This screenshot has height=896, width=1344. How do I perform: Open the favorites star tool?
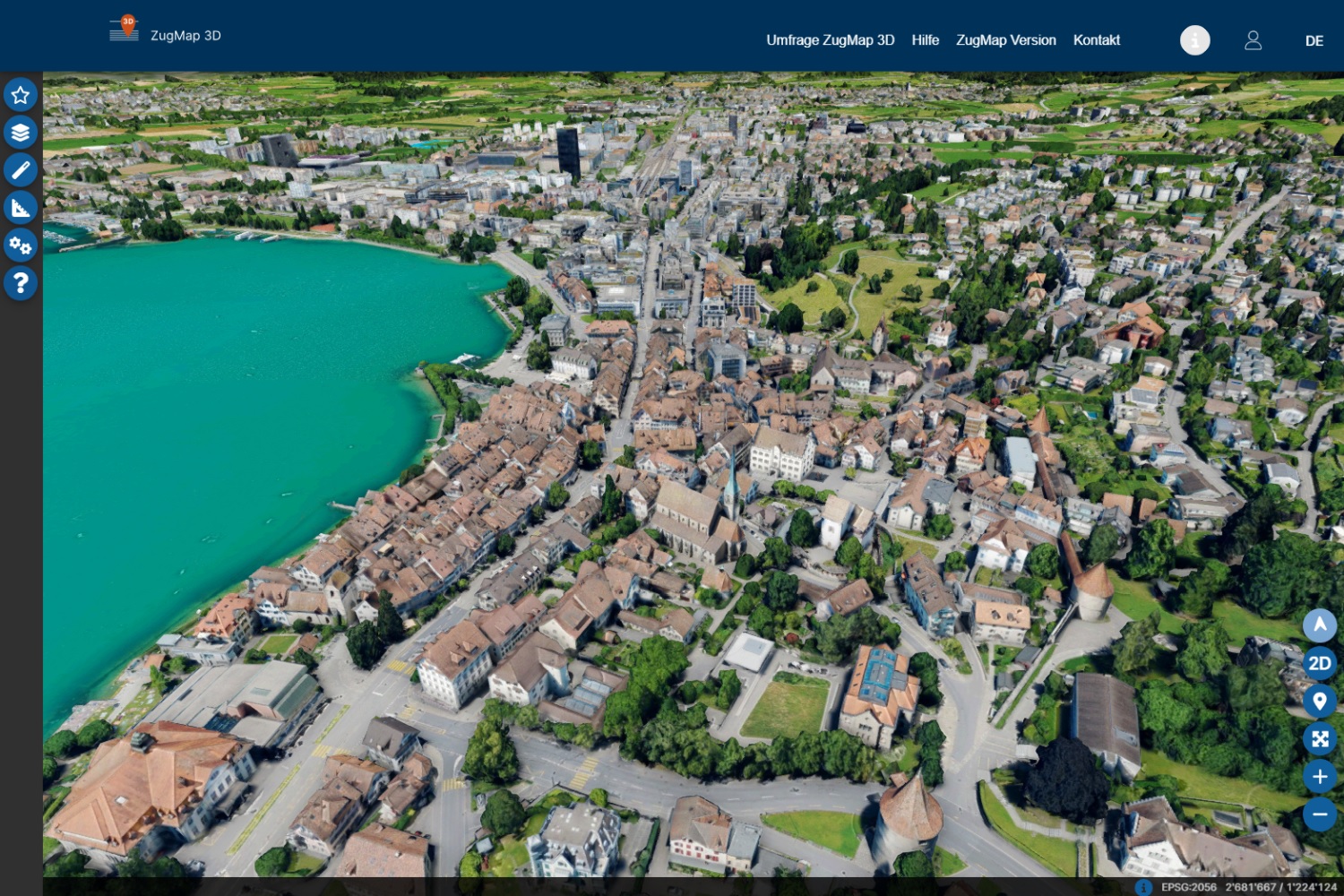point(21,95)
